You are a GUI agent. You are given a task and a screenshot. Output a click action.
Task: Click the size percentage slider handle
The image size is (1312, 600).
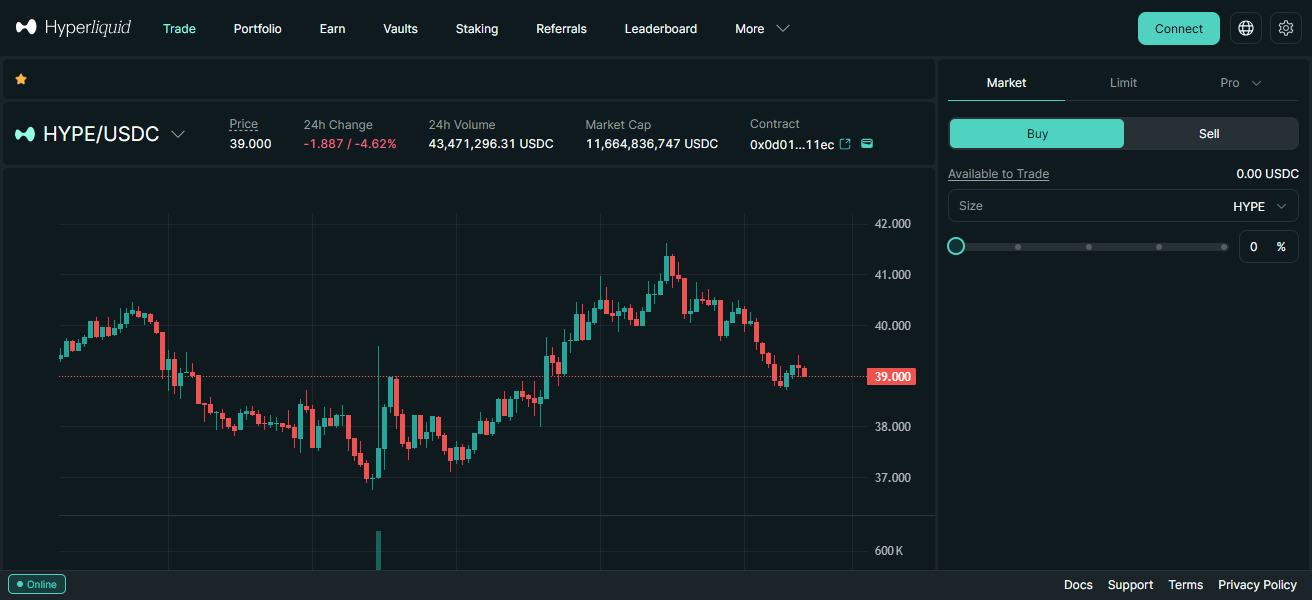[x=956, y=246]
